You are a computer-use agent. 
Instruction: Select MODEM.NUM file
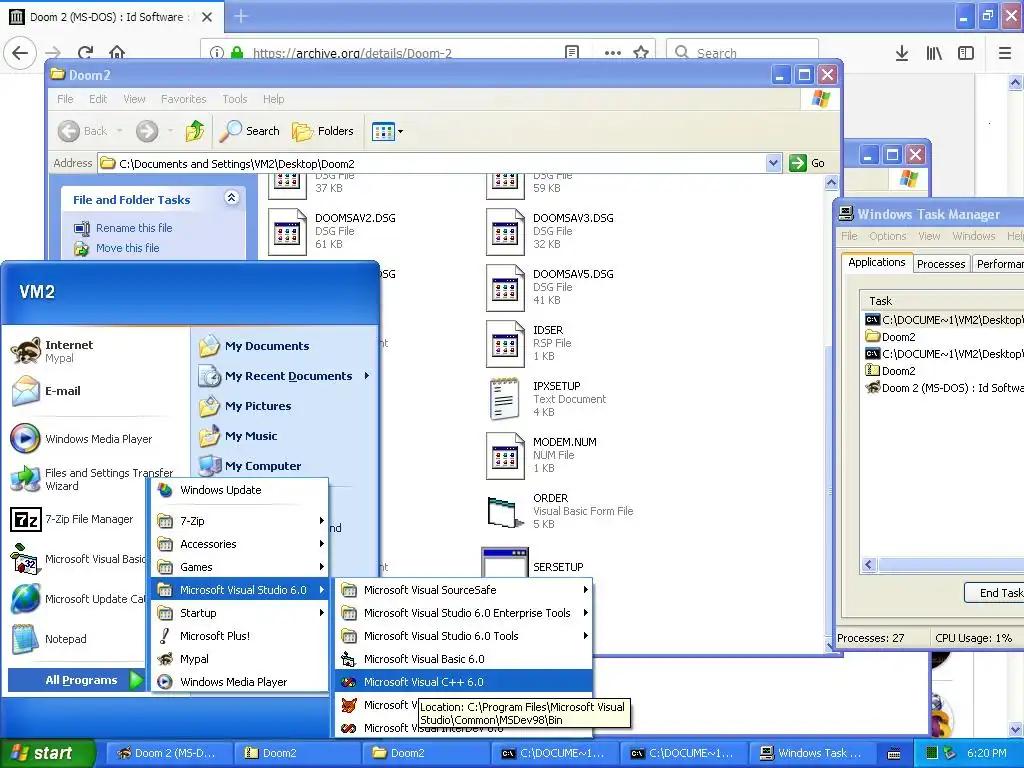pos(542,455)
